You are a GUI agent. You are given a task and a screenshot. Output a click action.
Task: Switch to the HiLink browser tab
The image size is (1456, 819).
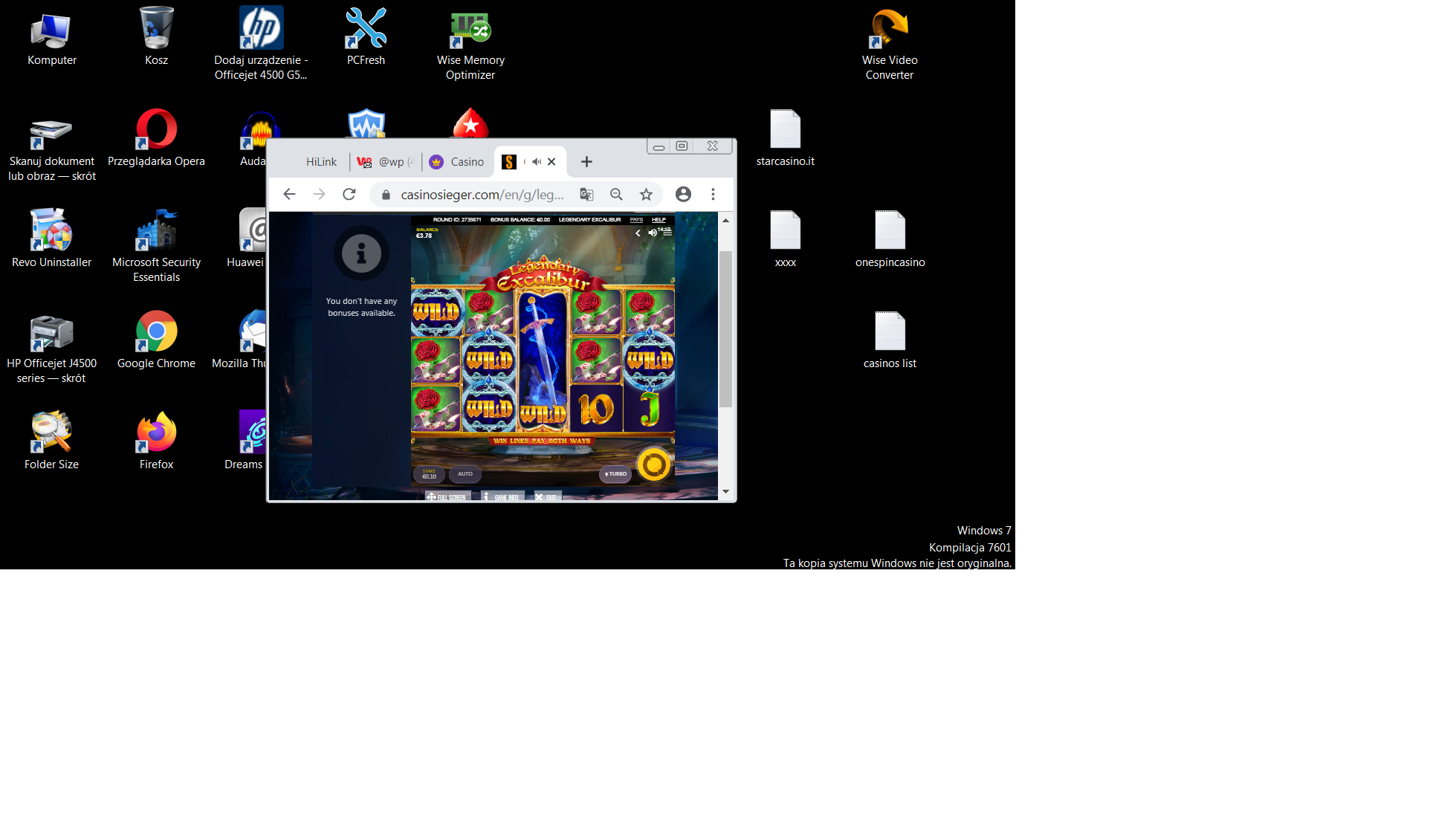321,162
